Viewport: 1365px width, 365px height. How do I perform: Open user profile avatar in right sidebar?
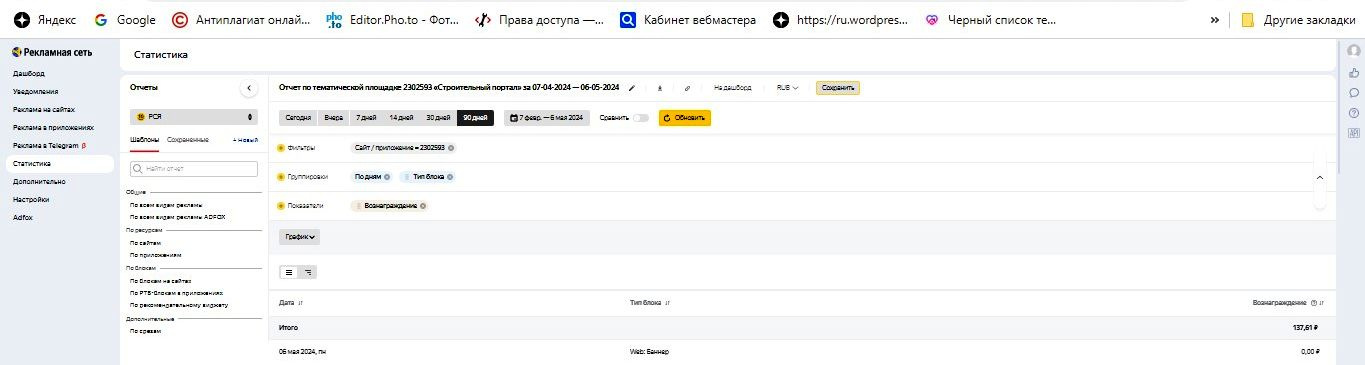(x=1354, y=51)
